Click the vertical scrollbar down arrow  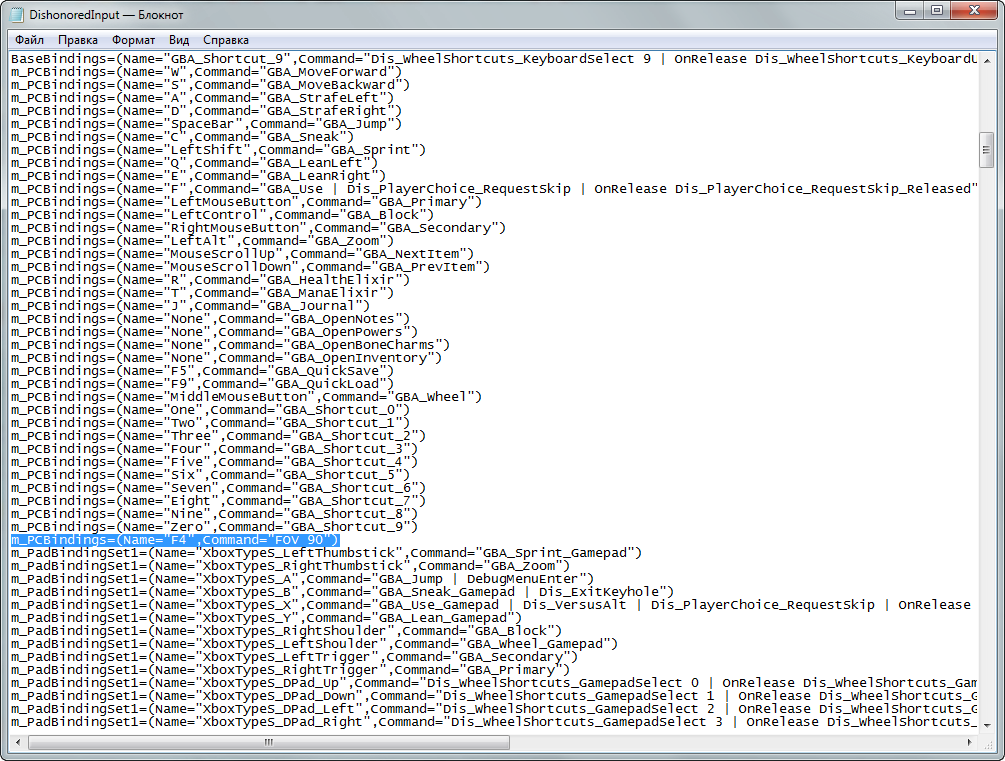pyautogui.click(x=986, y=724)
